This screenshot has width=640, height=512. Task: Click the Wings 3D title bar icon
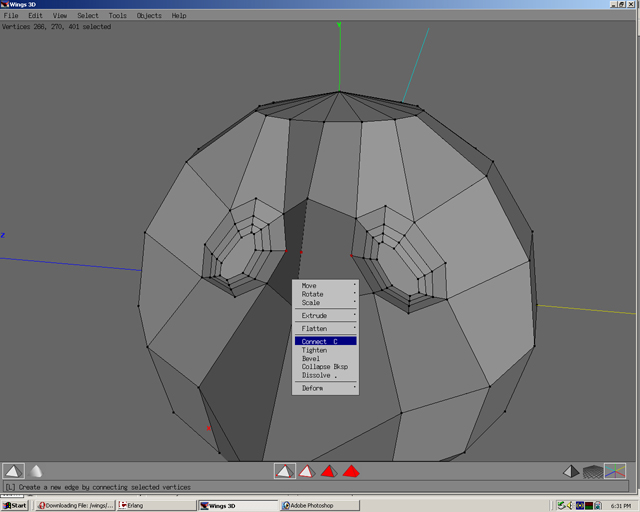click(x=4, y=4)
